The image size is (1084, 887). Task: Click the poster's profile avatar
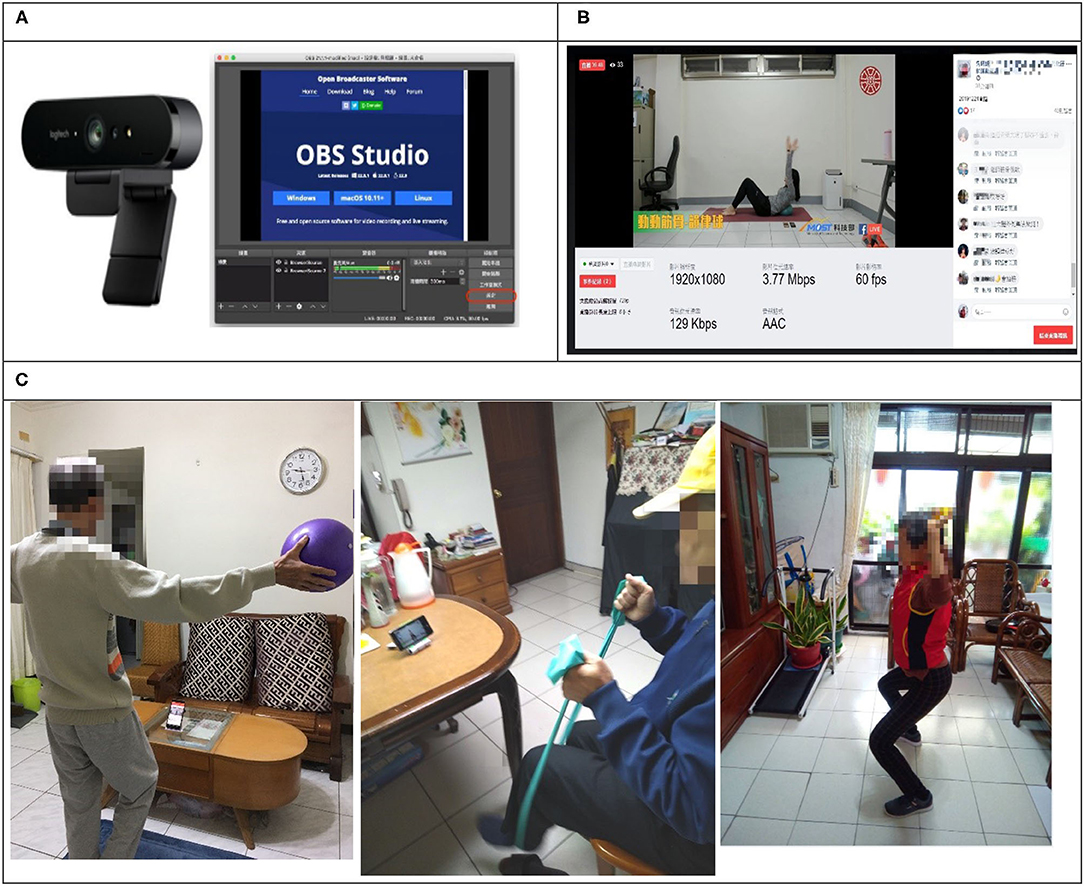tap(964, 68)
